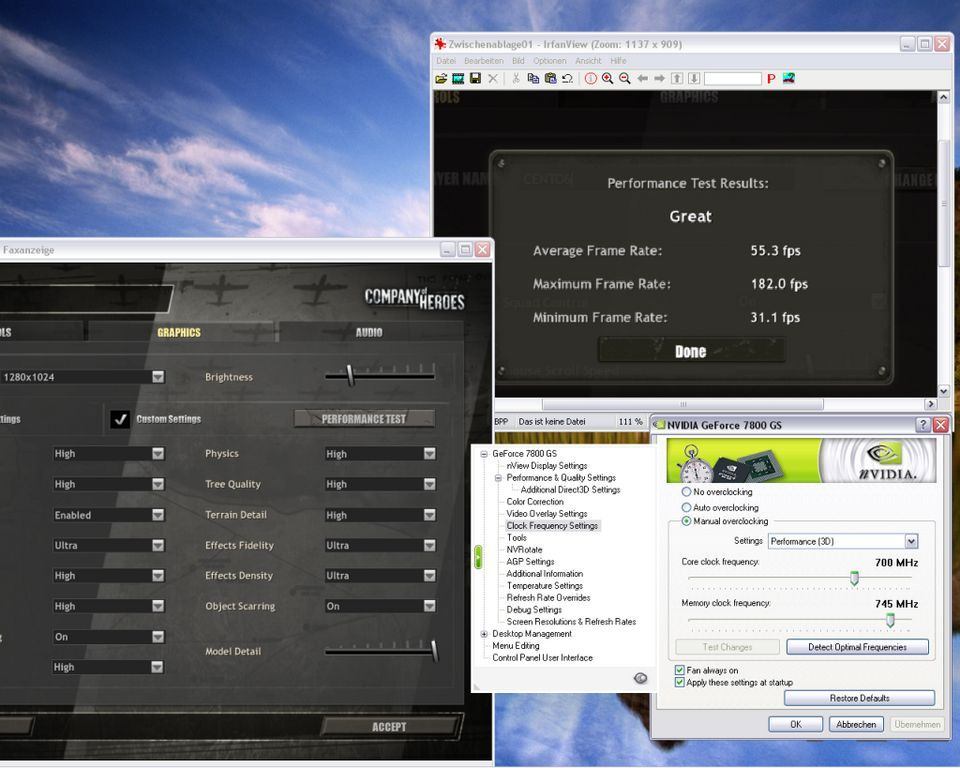The image size is (960, 768).
Task: Start slideshow via the filmstrip icon
Action: [458, 78]
